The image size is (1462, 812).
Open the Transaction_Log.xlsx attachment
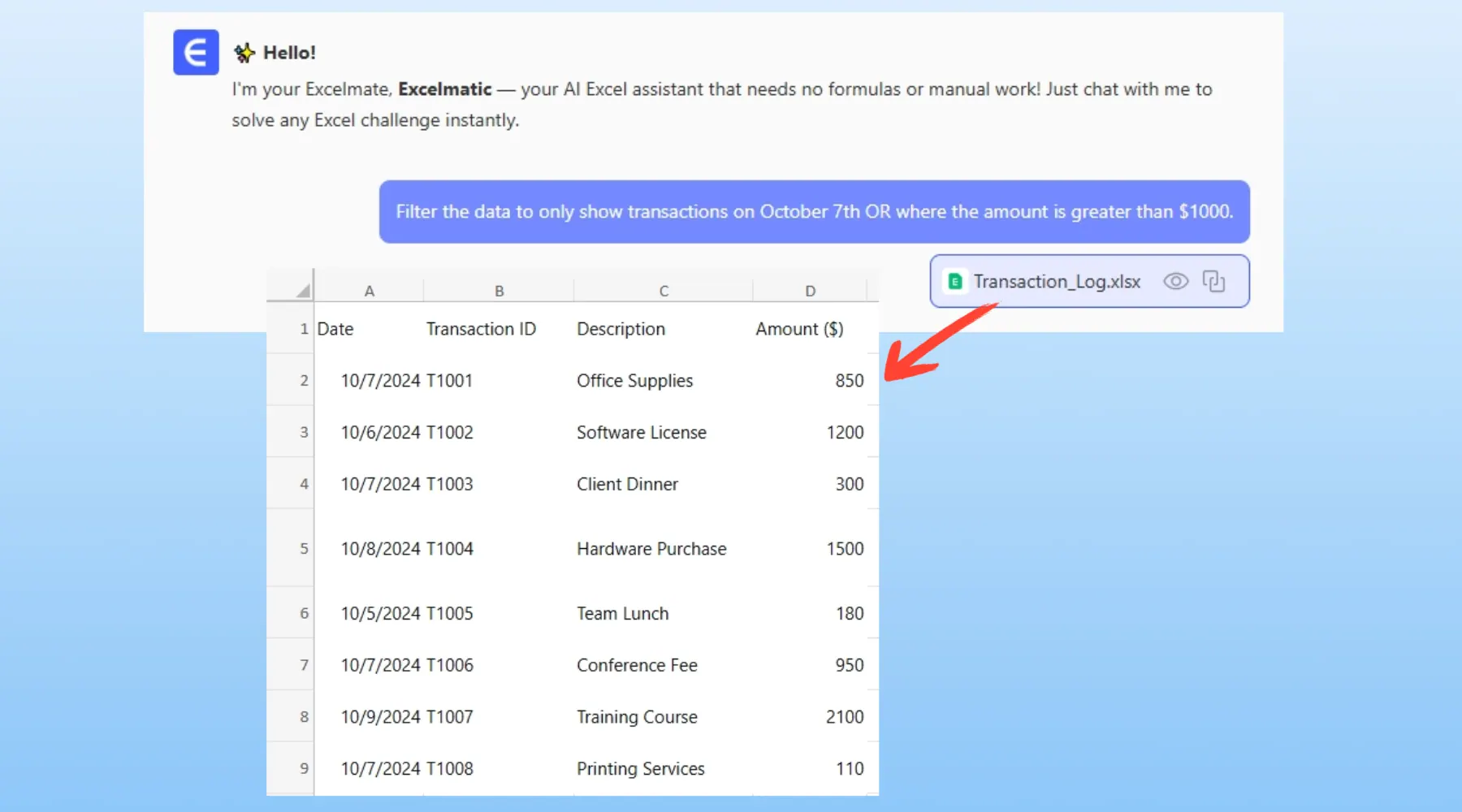click(x=1056, y=282)
